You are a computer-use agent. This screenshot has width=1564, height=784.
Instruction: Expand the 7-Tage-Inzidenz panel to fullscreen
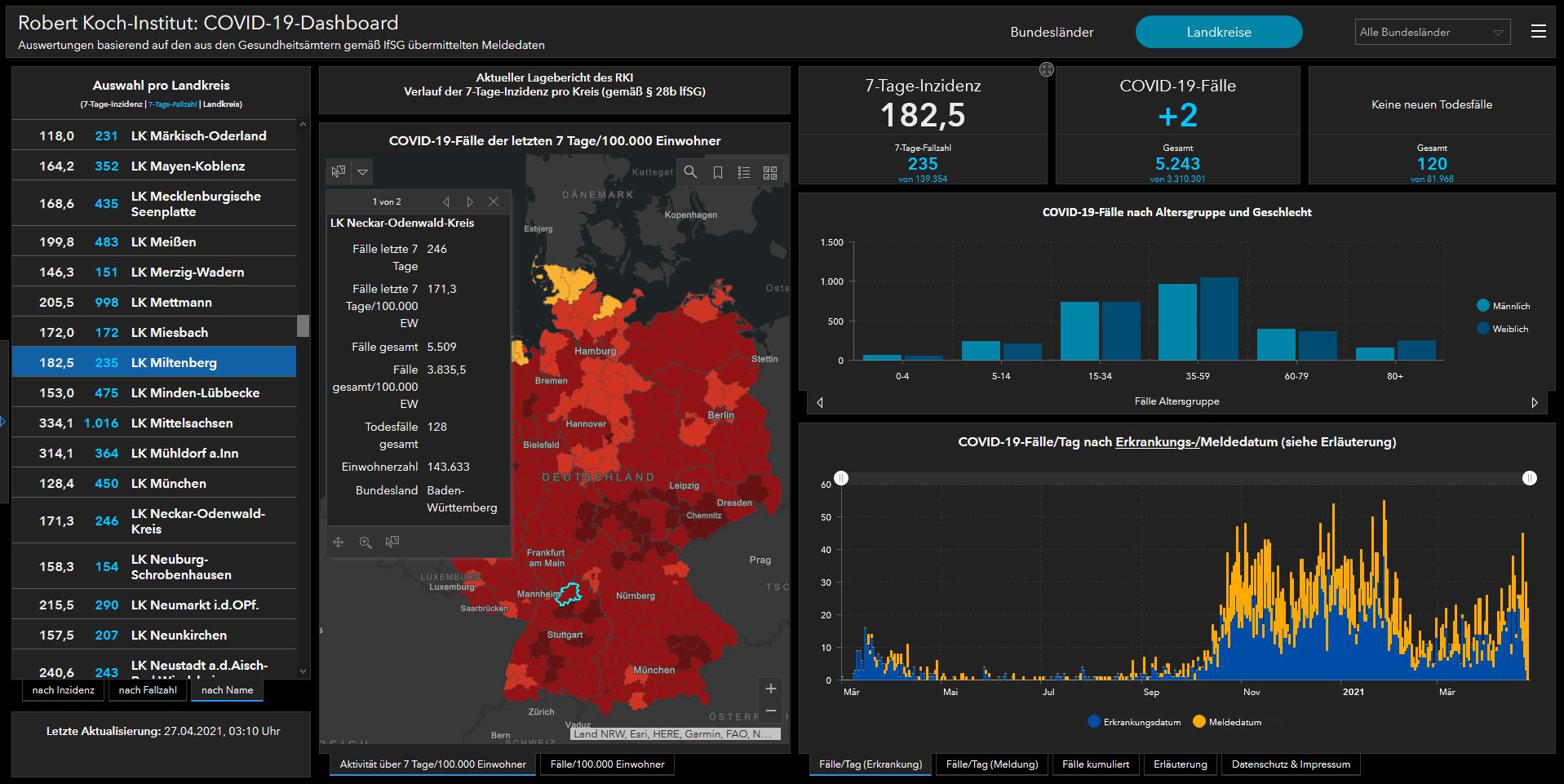[x=1047, y=70]
